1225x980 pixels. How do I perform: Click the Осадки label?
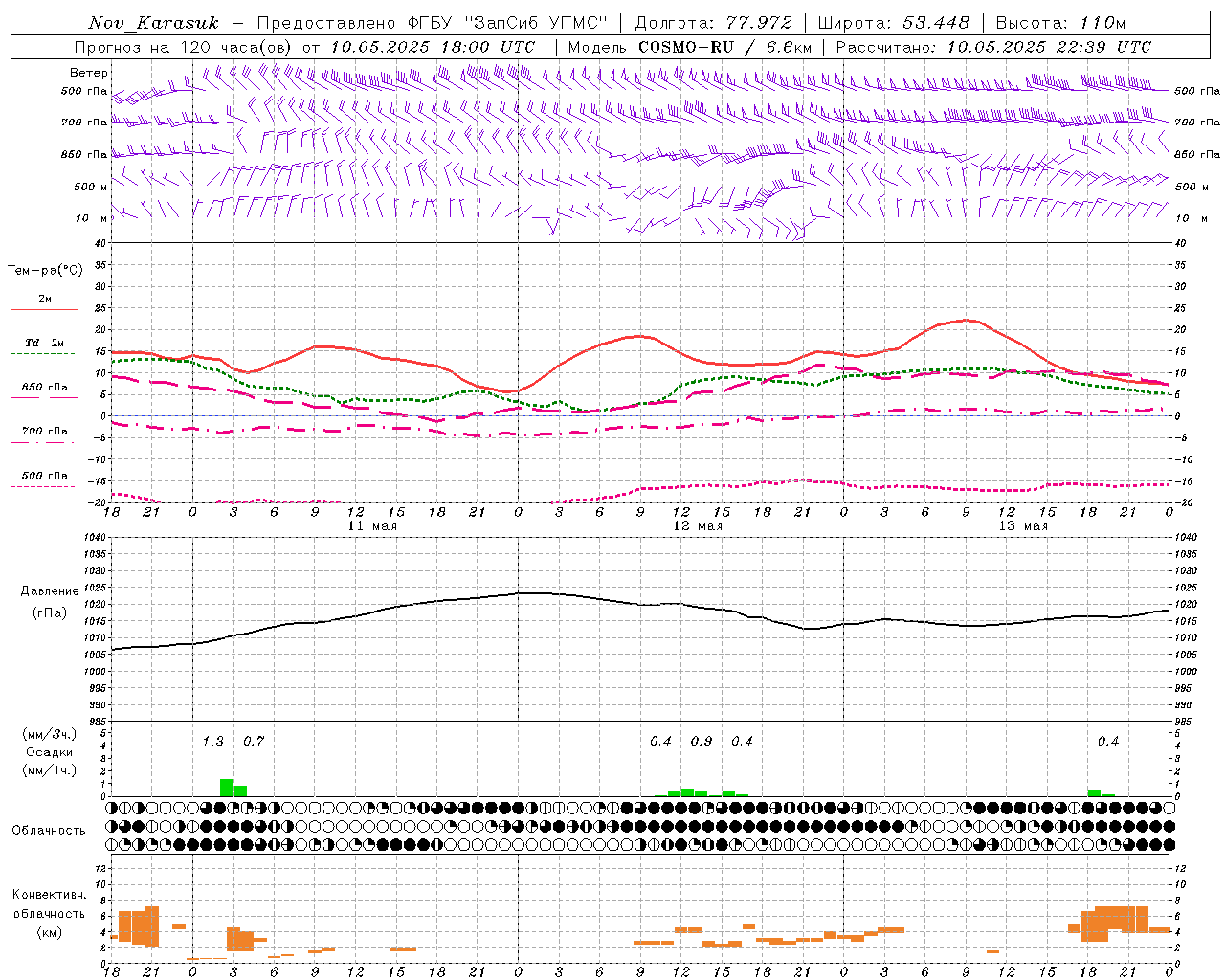coord(49,752)
